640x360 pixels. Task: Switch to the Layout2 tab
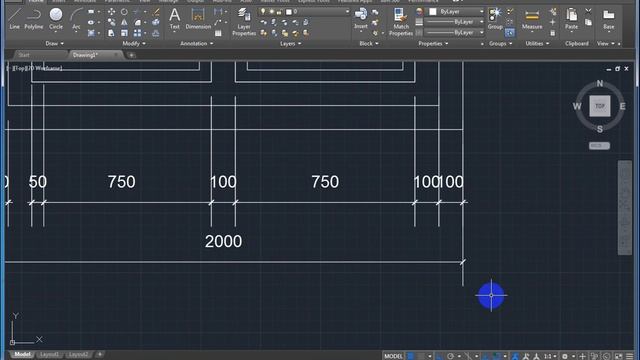(78, 354)
